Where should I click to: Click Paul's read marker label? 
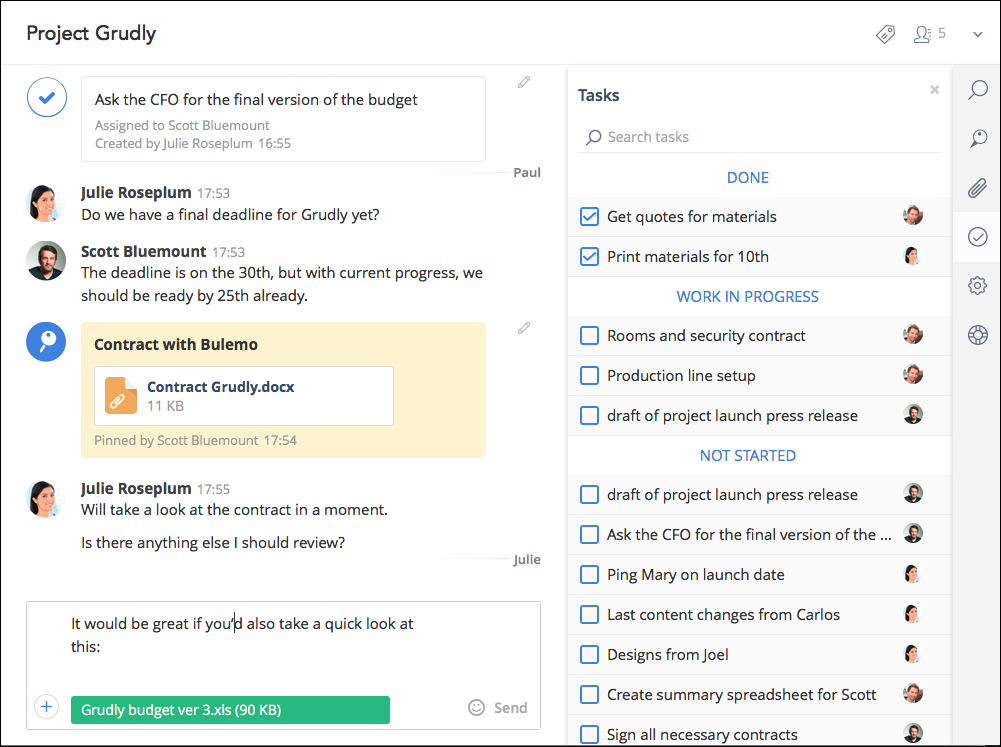coord(527,172)
